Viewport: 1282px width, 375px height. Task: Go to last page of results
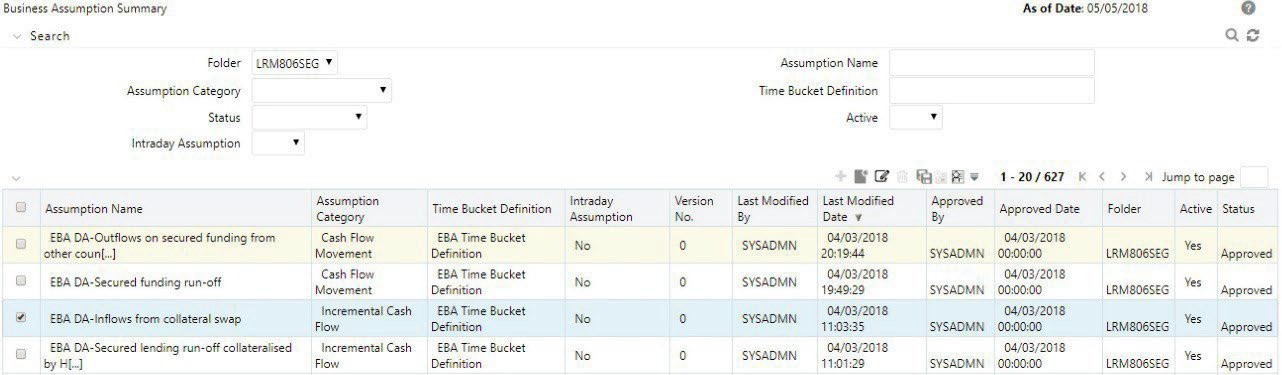point(1148,177)
